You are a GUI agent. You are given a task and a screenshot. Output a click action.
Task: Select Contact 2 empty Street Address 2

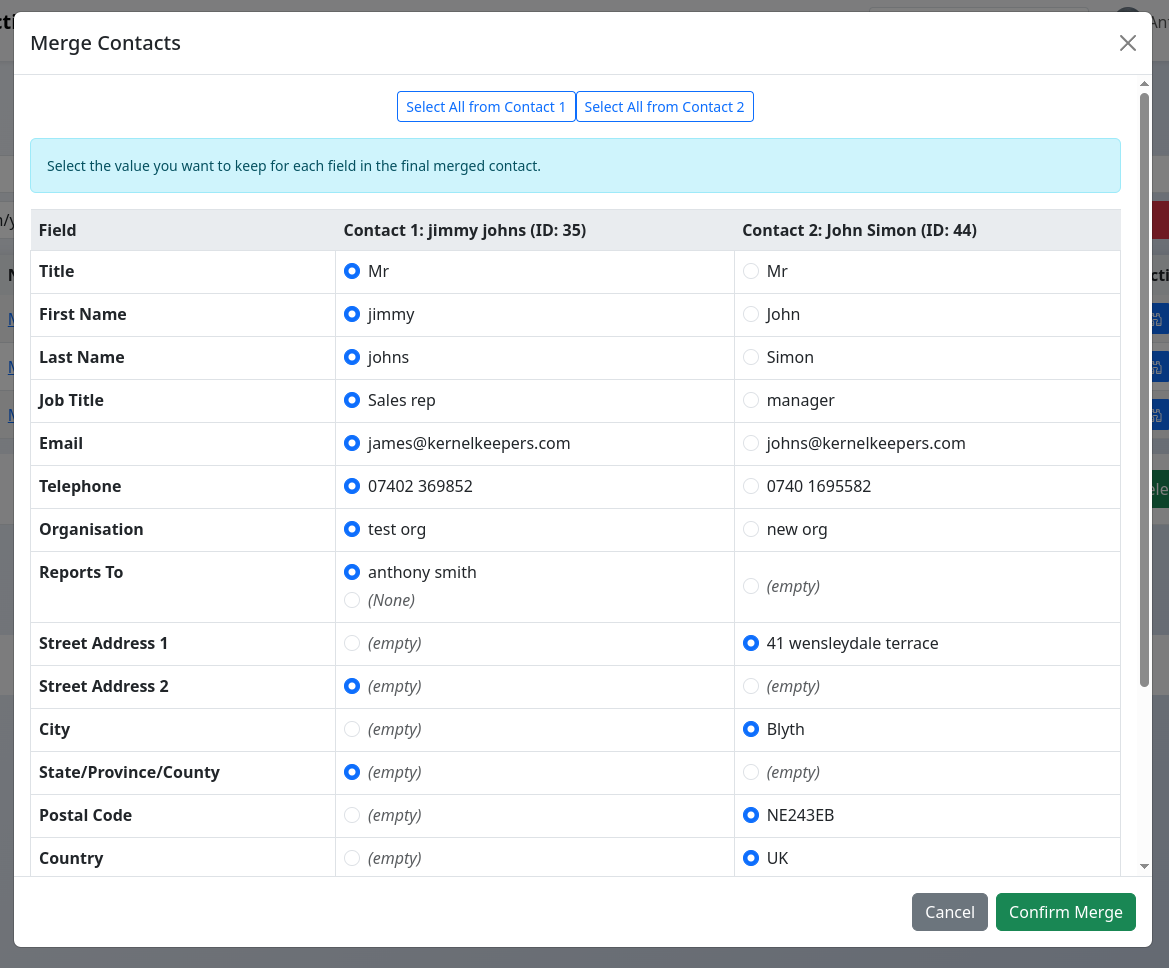(x=751, y=686)
